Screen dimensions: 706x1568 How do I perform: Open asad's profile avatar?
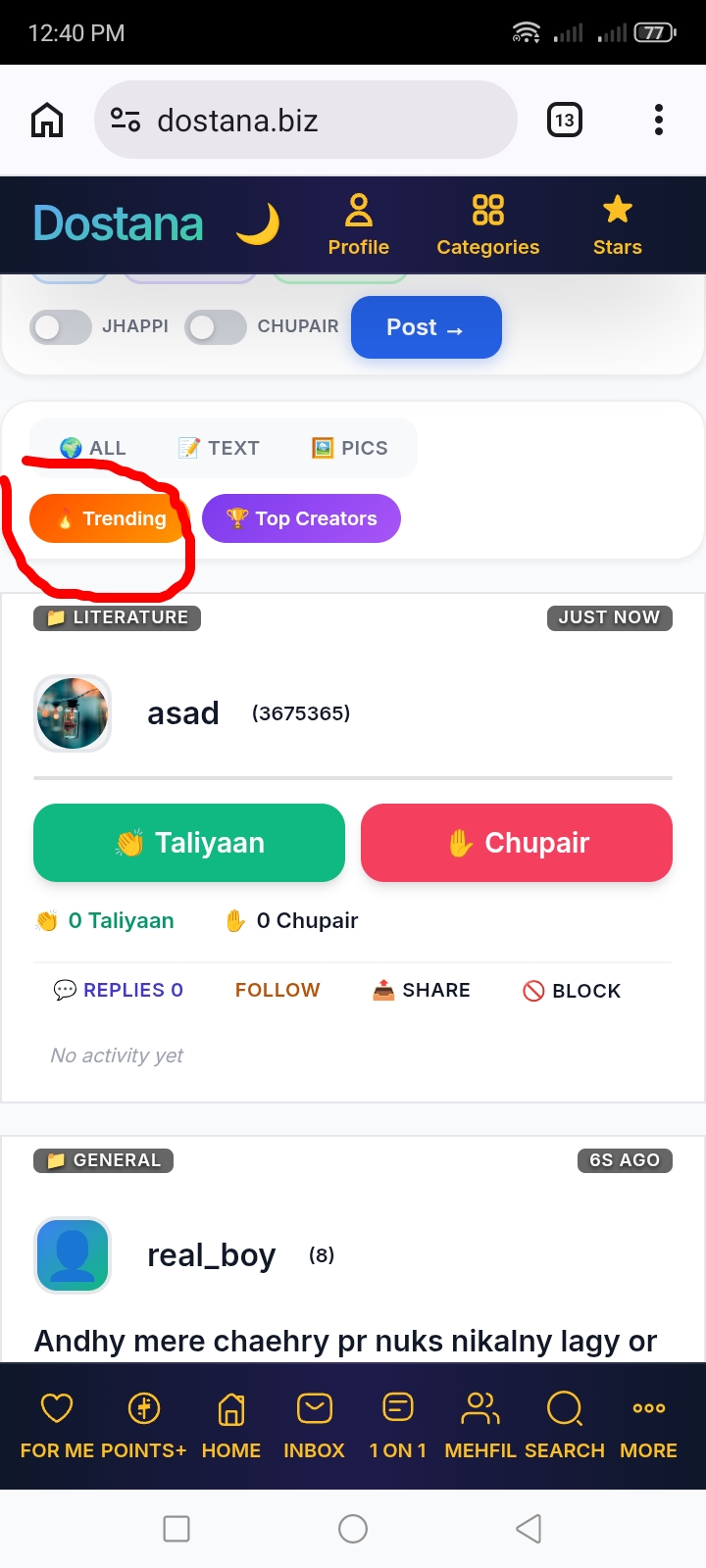[73, 713]
